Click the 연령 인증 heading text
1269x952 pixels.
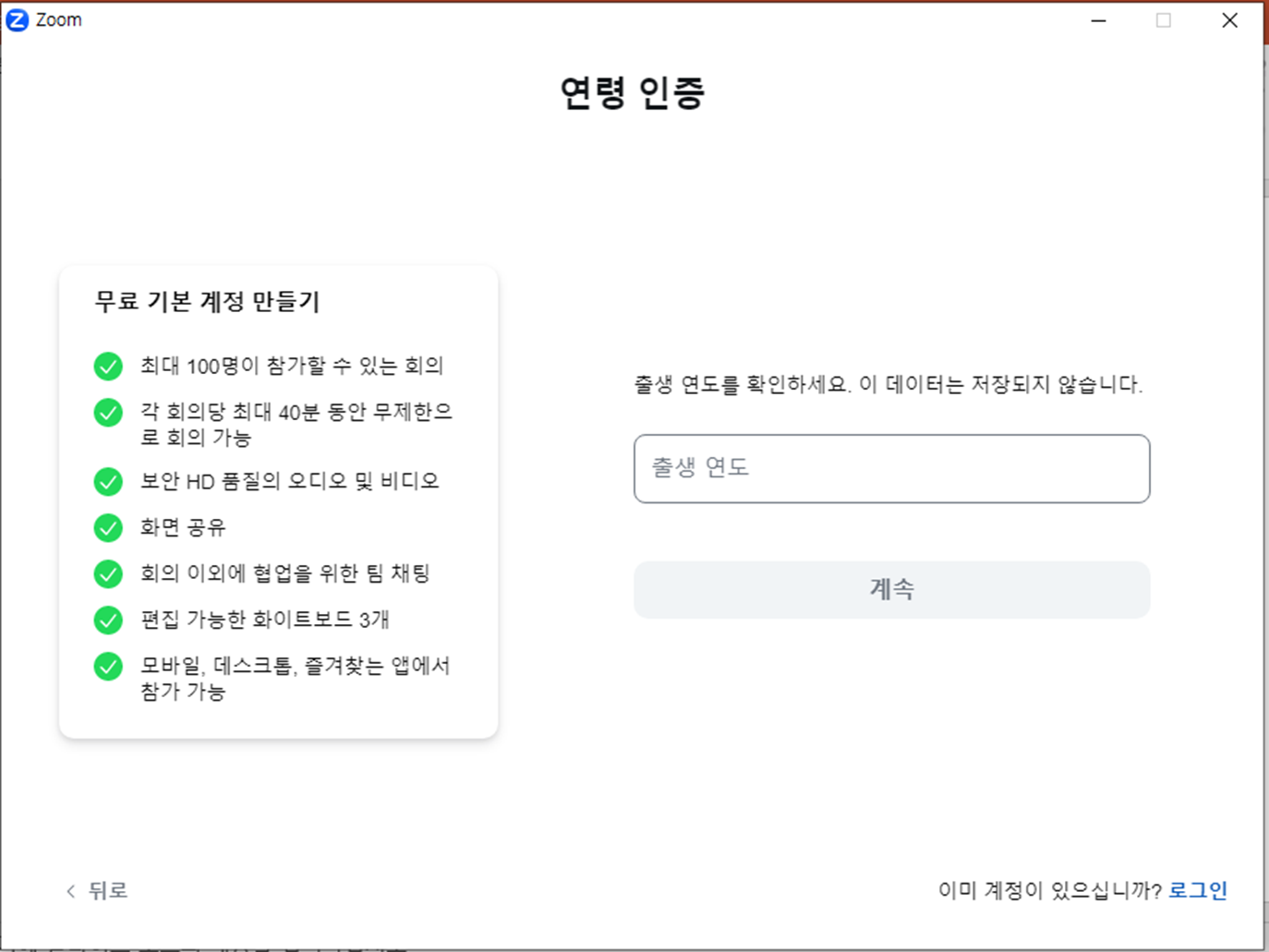(x=633, y=92)
